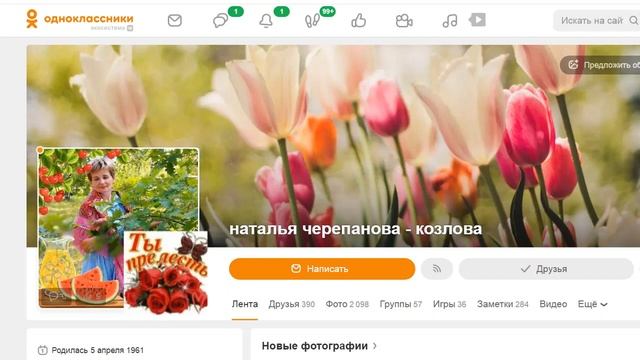The width and height of the screenshot is (640, 360).
Task: Open guests footprints icon
Action: (312, 20)
